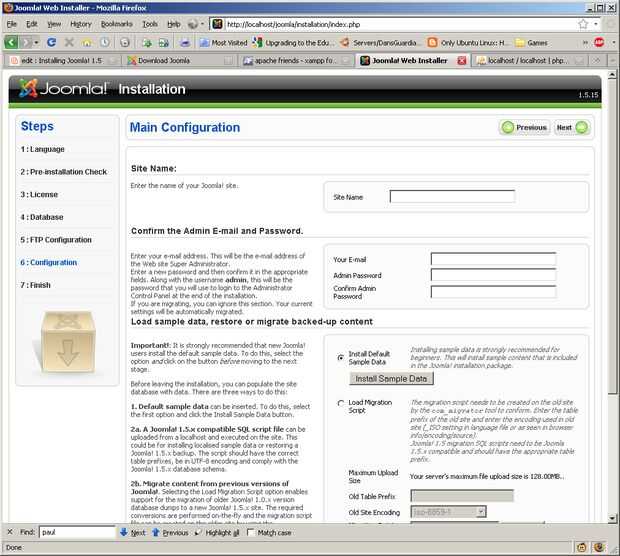This screenshot has width=620, height=556.
Task: Find Next with the down arrow
Action: [x=133, y=532]
